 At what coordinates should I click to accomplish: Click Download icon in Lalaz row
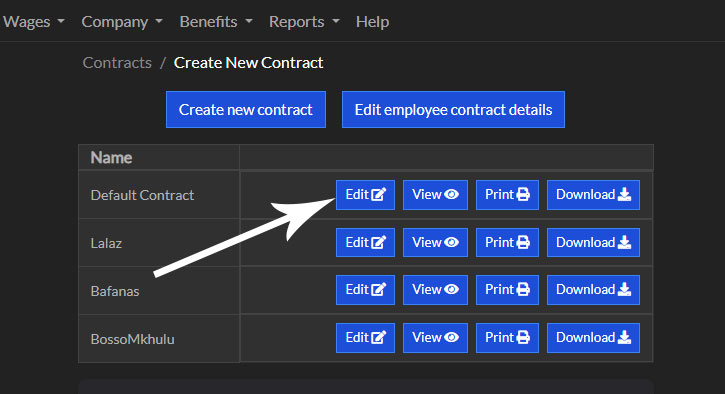click(624, 242)
